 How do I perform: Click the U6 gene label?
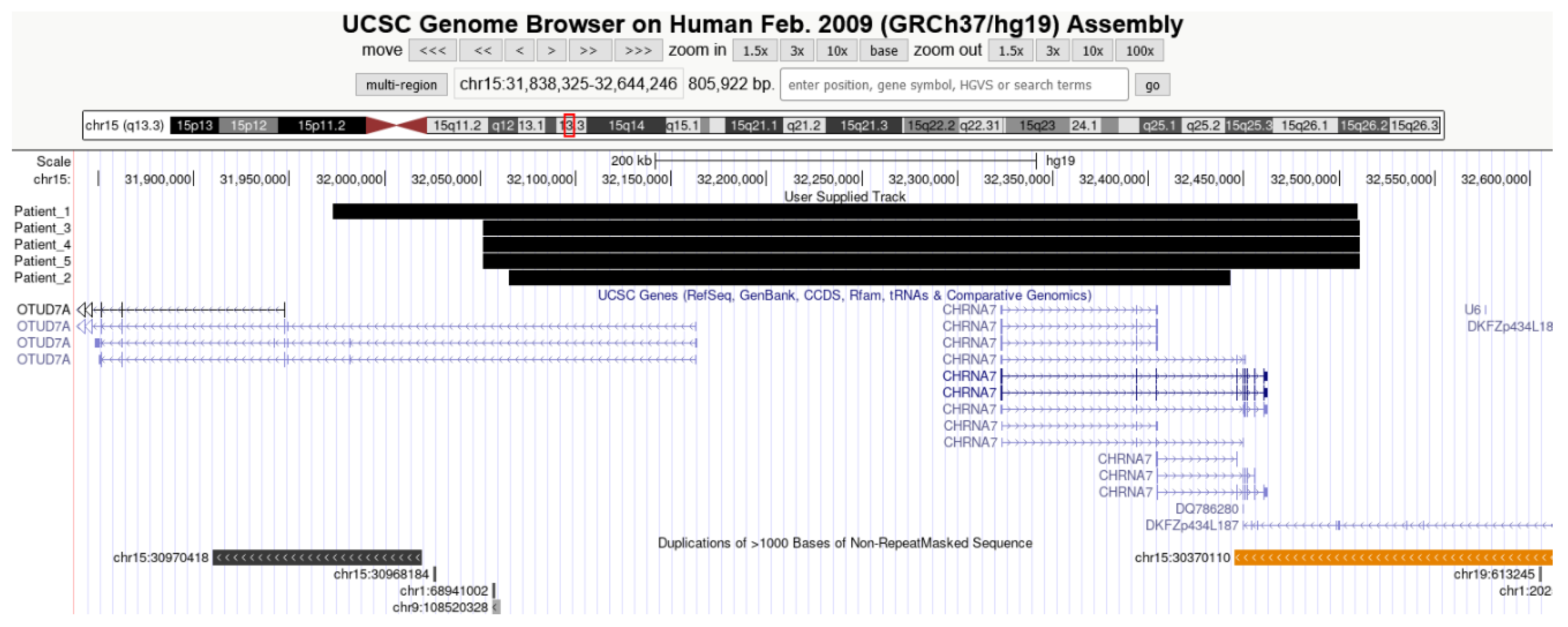click(x=1472, y=309)
